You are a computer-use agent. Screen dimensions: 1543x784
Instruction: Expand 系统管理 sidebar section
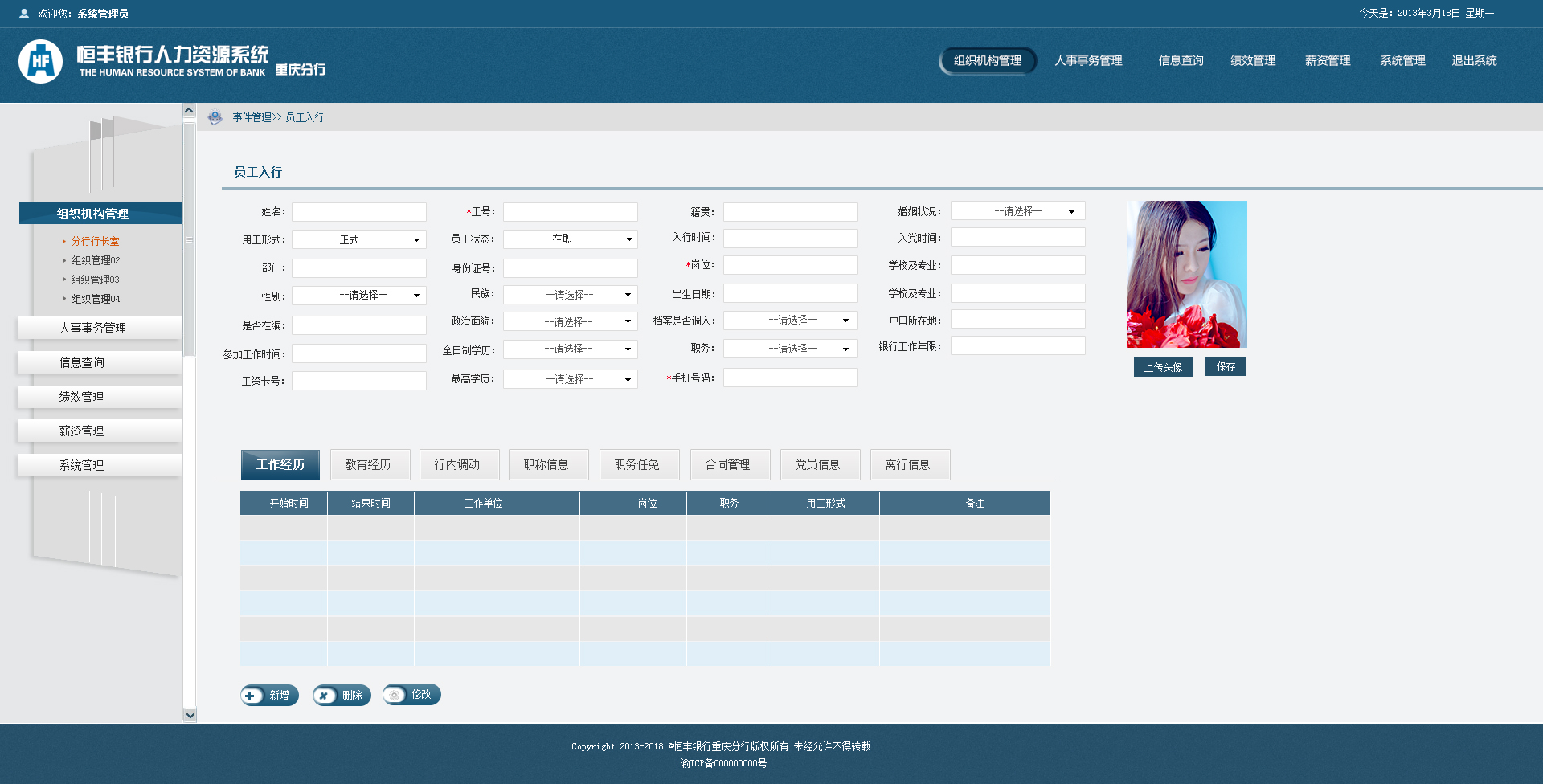pos(100,465)
